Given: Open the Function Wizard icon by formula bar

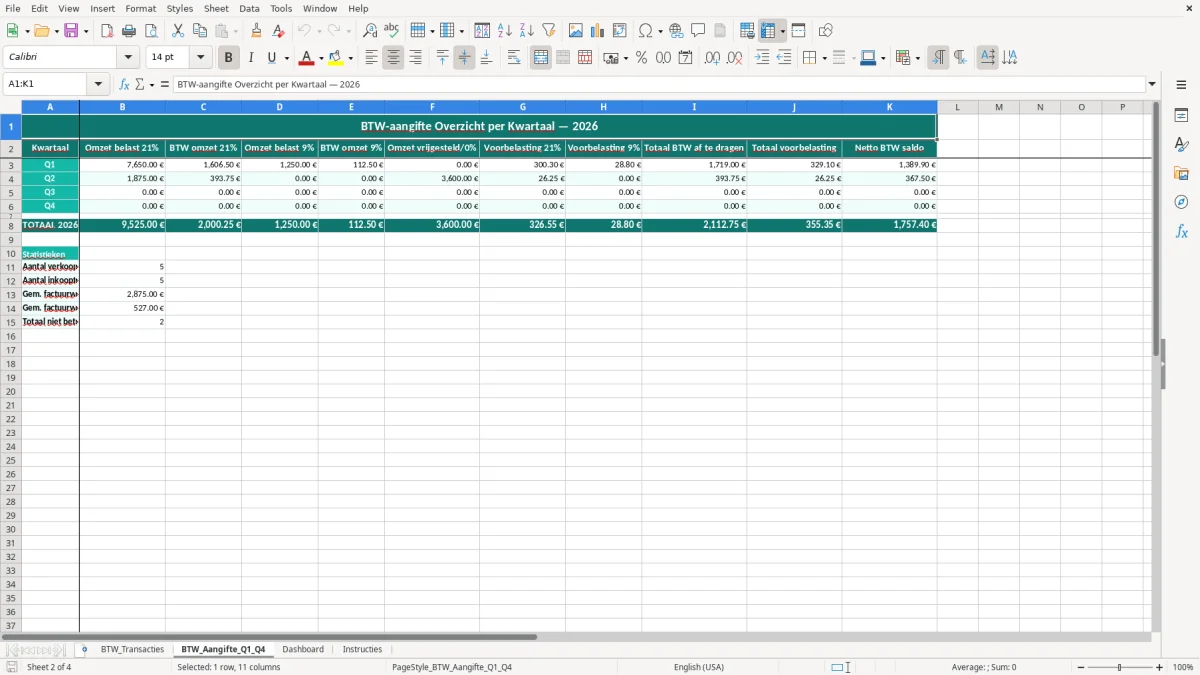Looking at the screenshot, I should (x=125, y=85).
